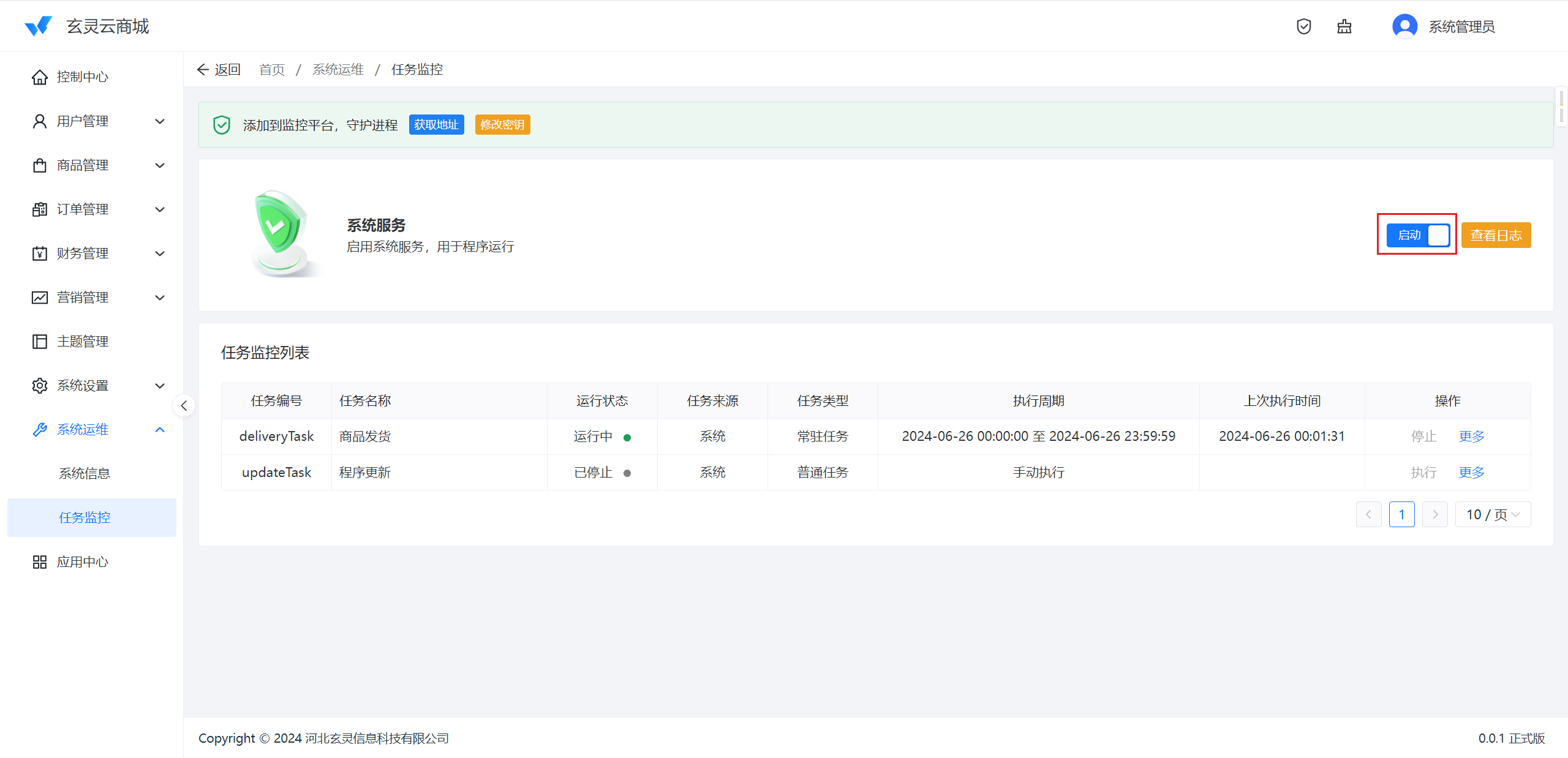The height and width of the screenshot is (758, 1568).
Task: Click the 主题管理 layout icon
Action: click(40, 342)
